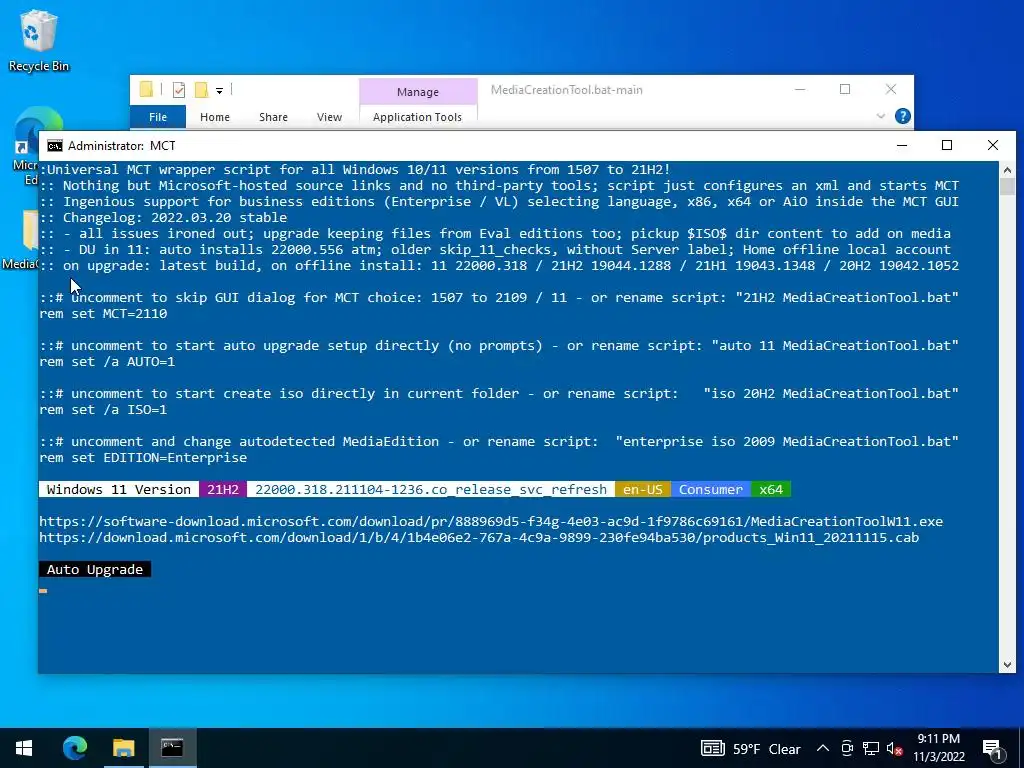This screenshot has width=1024, height=768.
Task: Click the blue Consumer edition badge
Action: pos(711,489)
